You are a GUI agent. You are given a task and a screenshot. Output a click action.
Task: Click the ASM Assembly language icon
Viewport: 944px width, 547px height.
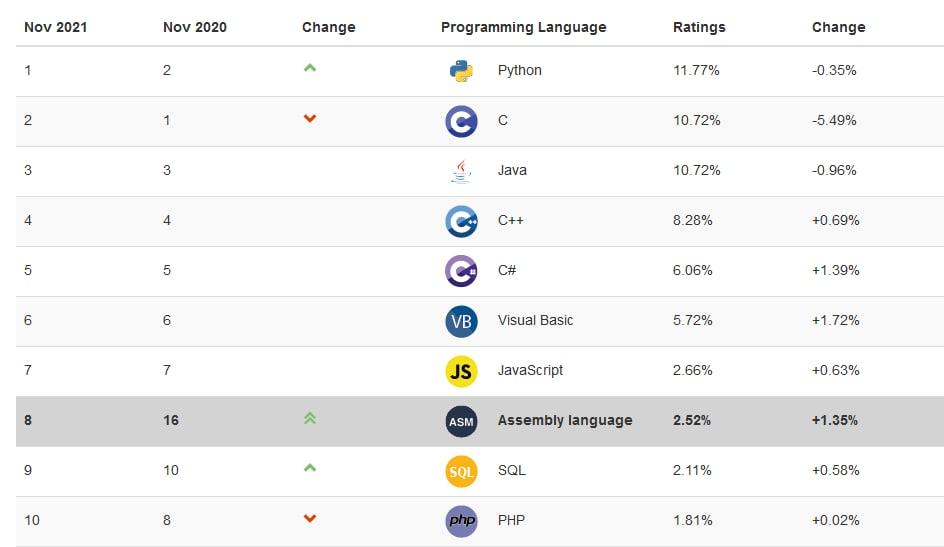[461, 421]
